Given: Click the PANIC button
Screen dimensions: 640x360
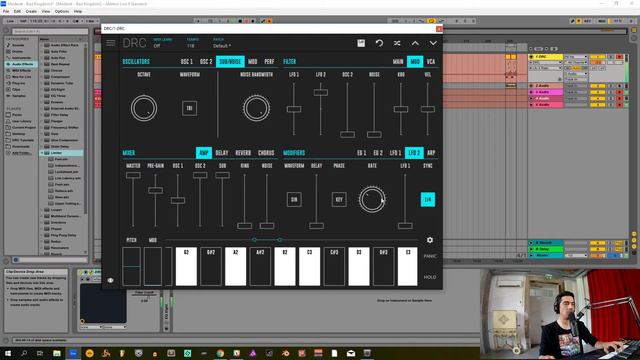Looking at the screenshot, I should (430, 256).
